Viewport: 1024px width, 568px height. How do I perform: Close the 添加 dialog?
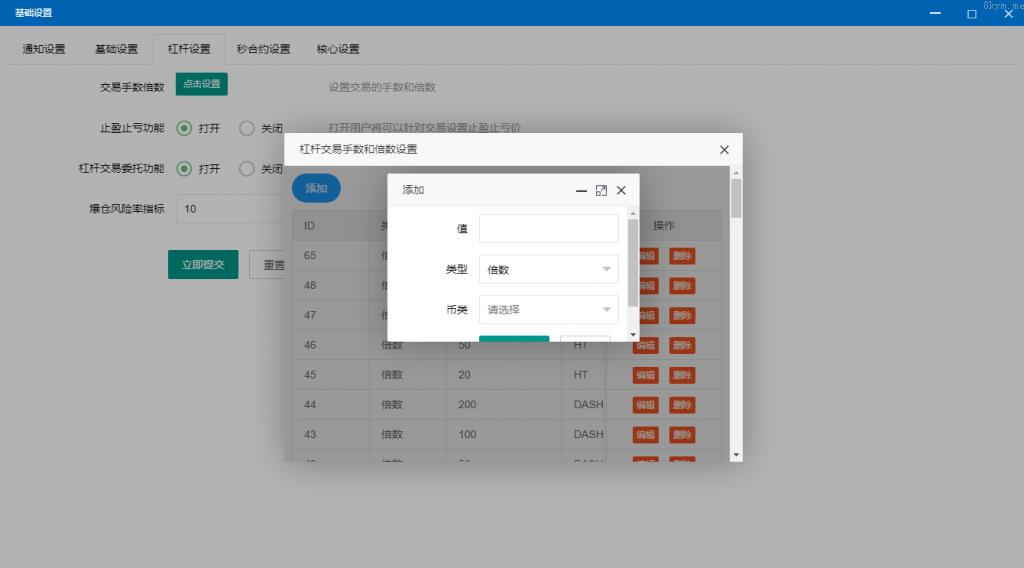[621, 190]
